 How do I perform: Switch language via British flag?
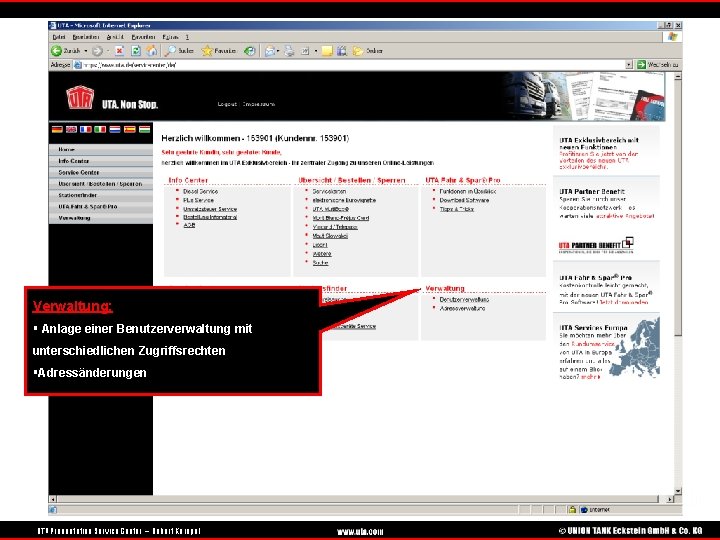coord(71,129)
